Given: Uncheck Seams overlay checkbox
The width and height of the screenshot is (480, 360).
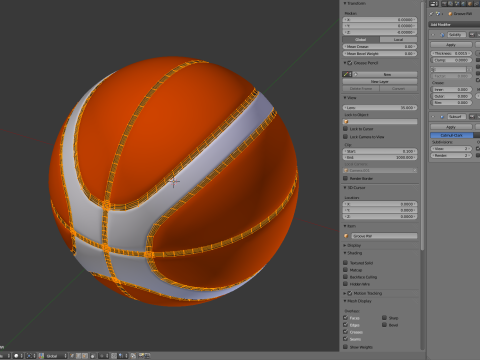Looking at the screenshot, I should [x=345, y=339].
